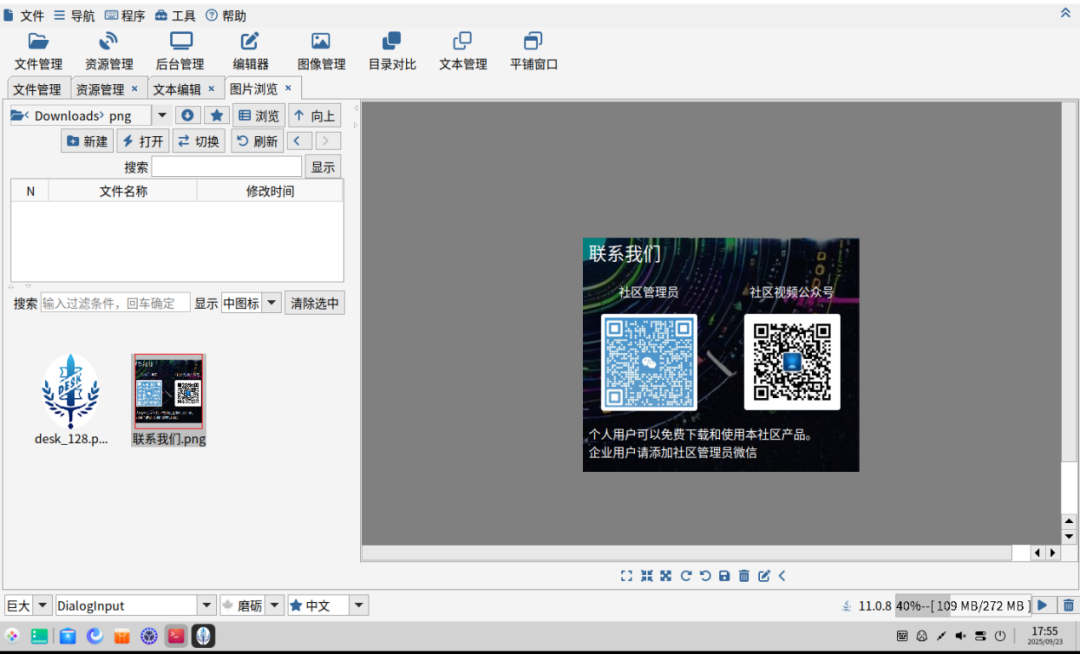Select the 联系我们.png thumbnail
The height and width of the screenshot is (654, 1080).
click(x=169, y=399)
